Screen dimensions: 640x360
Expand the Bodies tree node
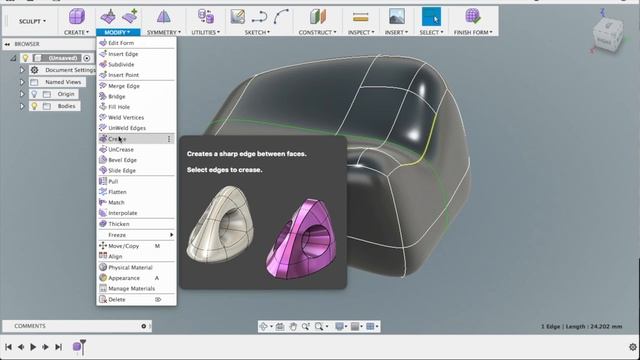[22, 106]
